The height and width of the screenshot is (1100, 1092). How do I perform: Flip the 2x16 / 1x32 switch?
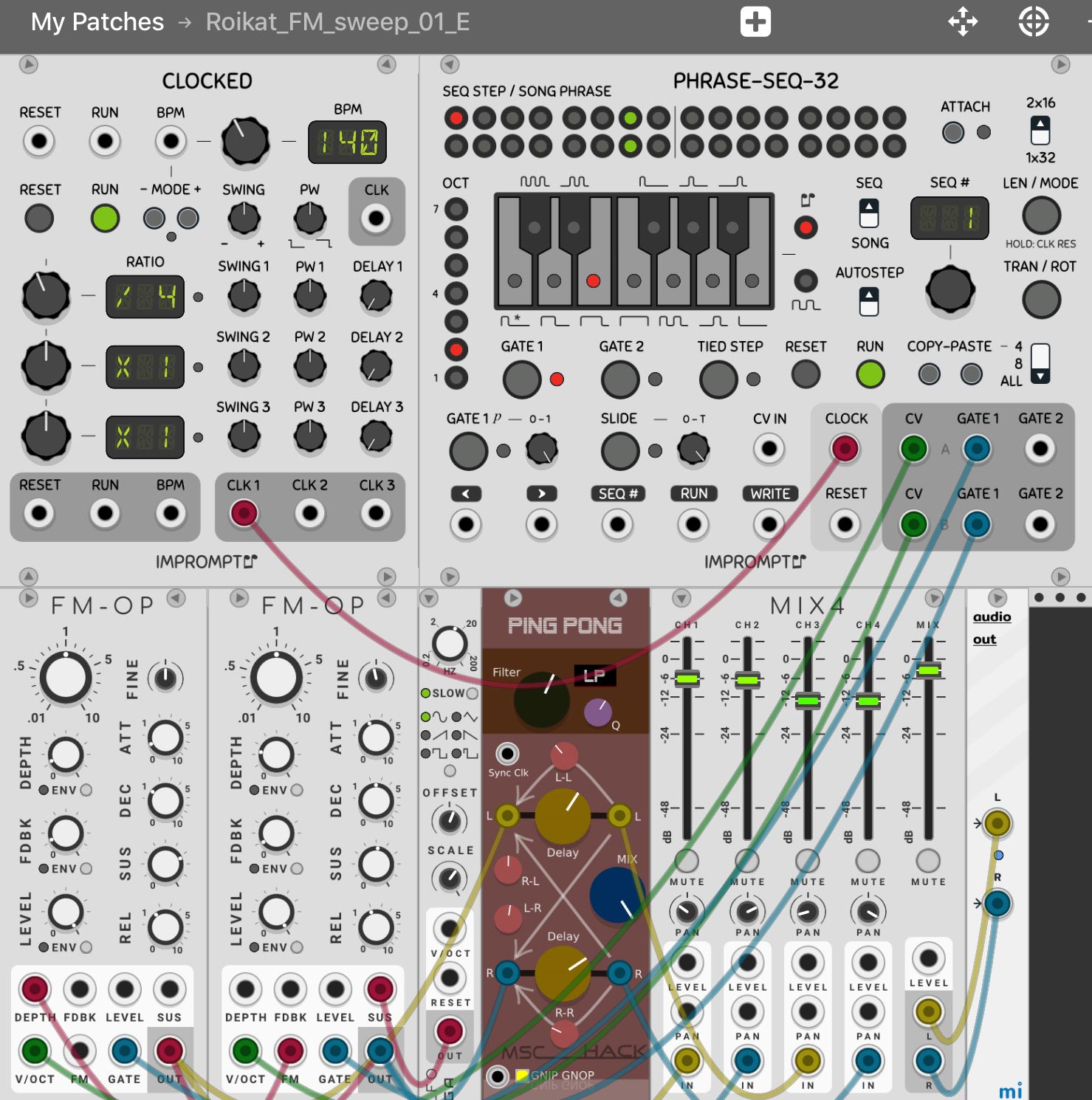(1040, 131)
